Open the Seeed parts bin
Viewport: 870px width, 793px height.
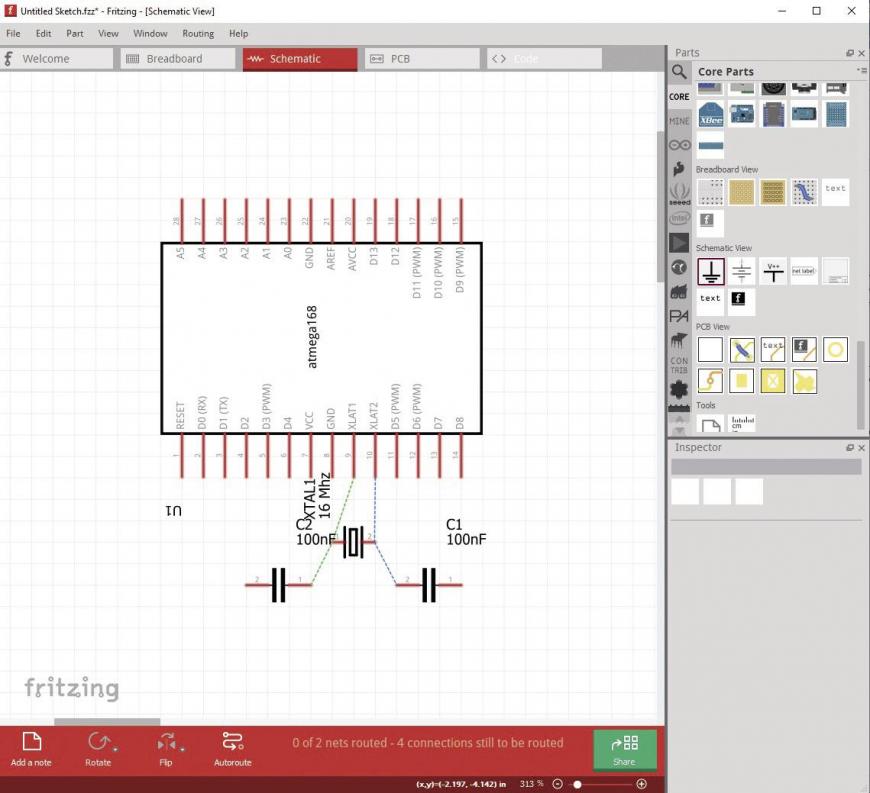679,194
